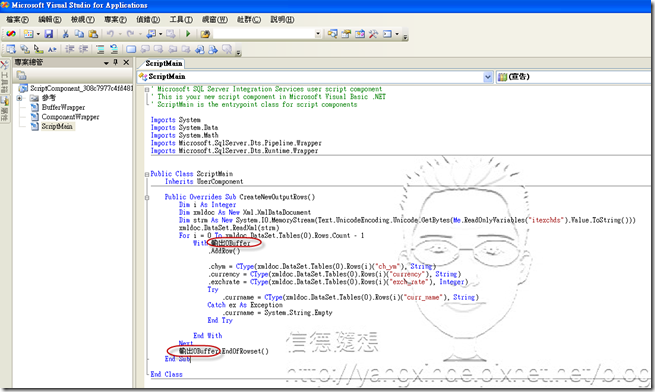Open the Command Window dropdown arrow
655x392 pixels.
click(x=397, y=34)
